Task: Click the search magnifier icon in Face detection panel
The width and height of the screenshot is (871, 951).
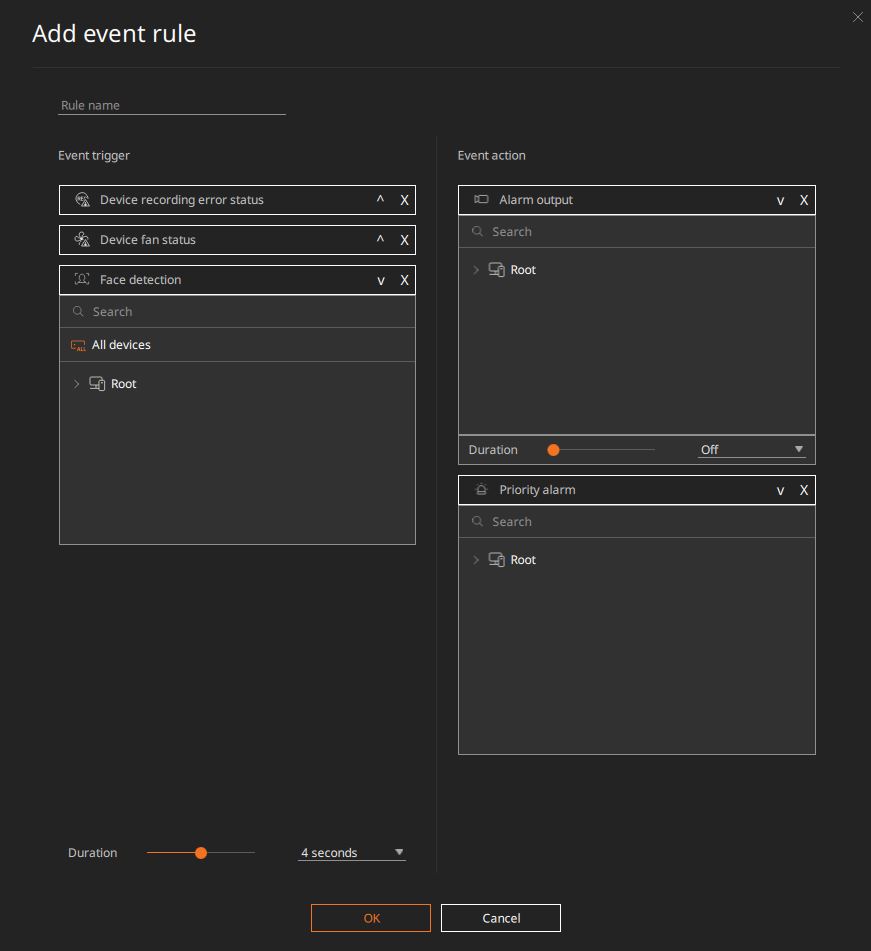Action: (x=78, y=311)
